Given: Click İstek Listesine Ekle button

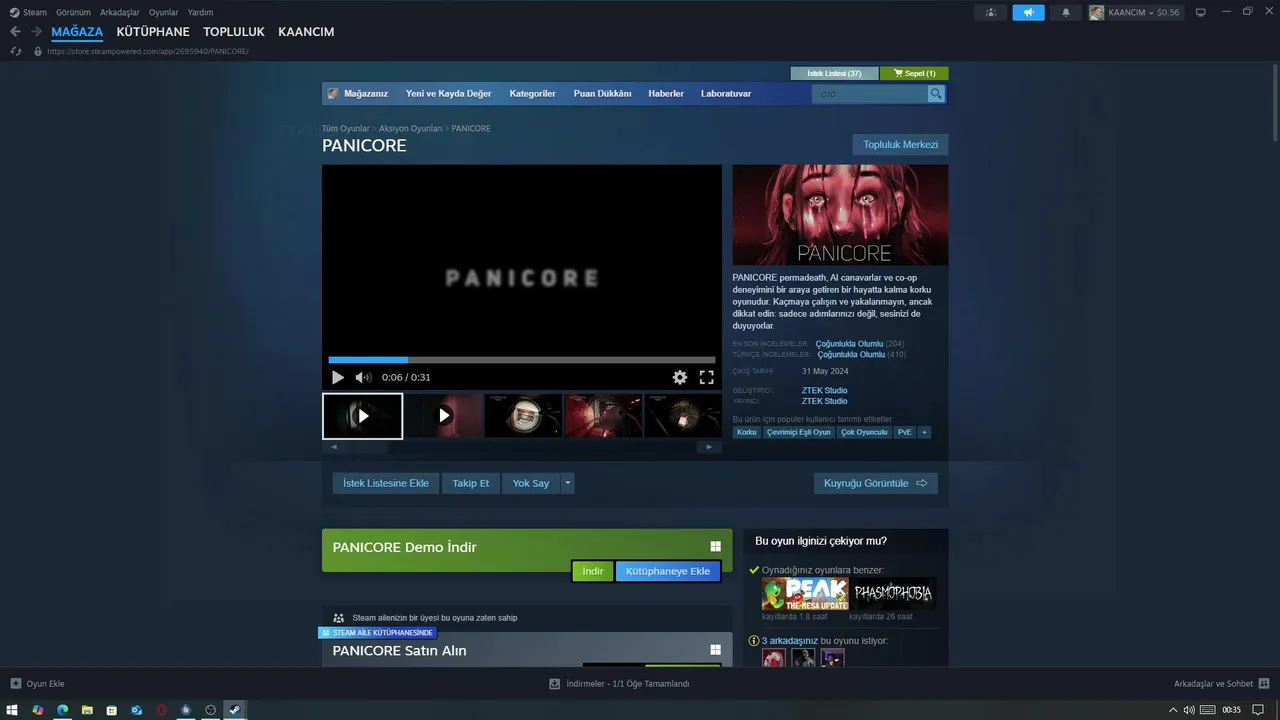Looking at the screenshot, I should [385, 483].
